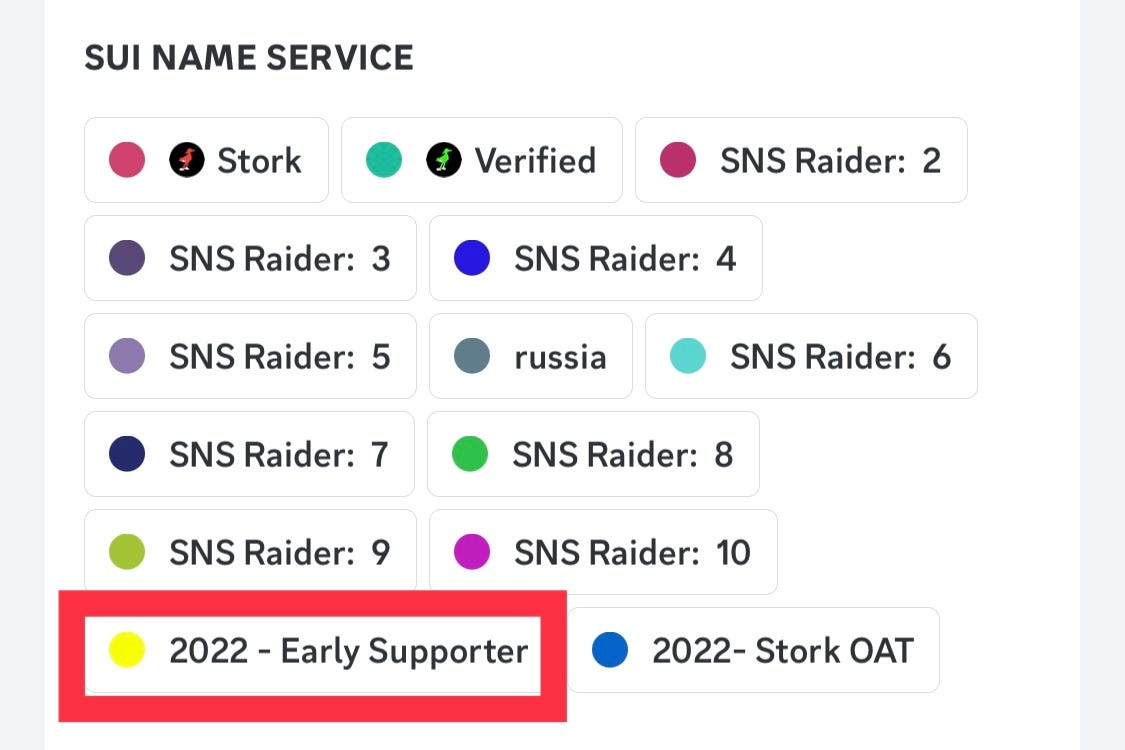Select the green circle on SNS Raider 8
The image size is (1125, 750).
(x=469, y=454)
